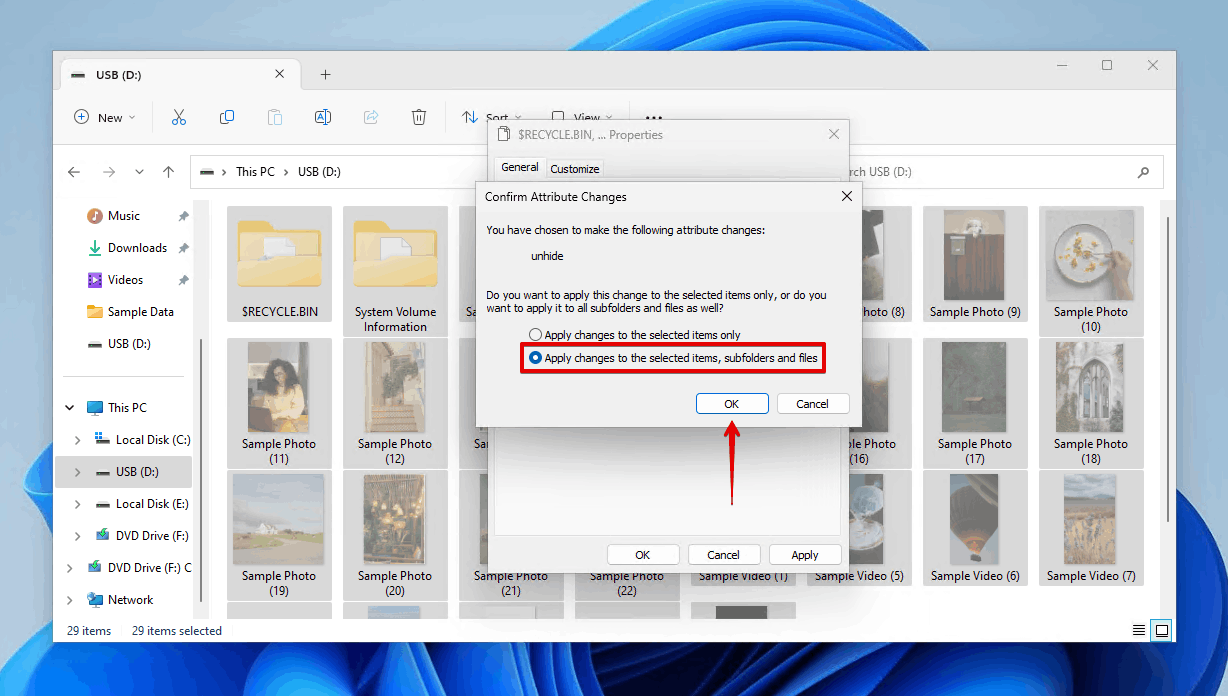1228x696 pixels.
Task: Click the Cut scissors icon in toolbar
Action: (179, 117)
